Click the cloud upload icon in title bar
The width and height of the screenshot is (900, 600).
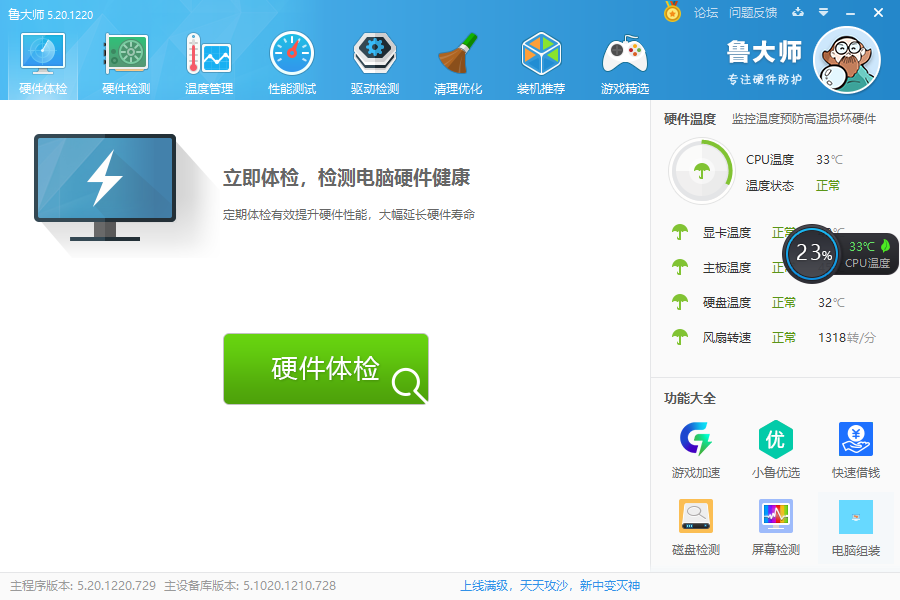796,13
